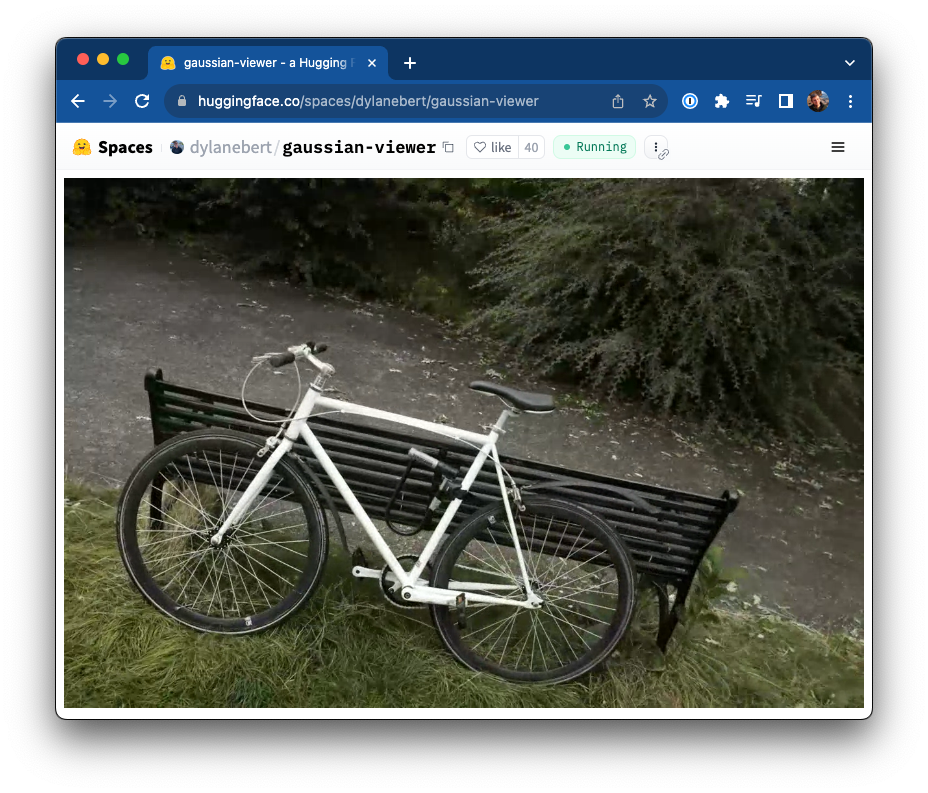Duplicate the Space via the copy icon

[x=447, y=146]
